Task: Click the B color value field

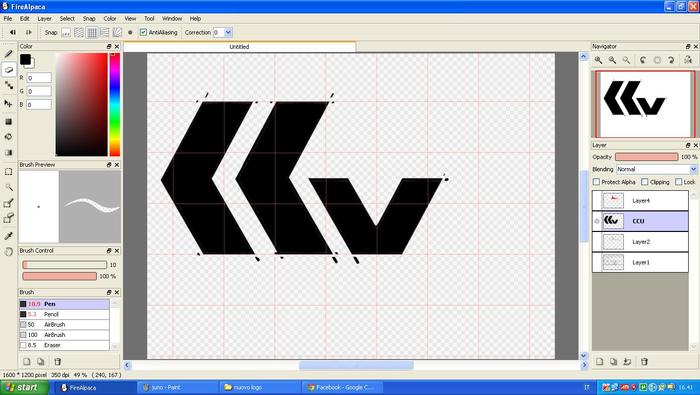Action: point(39,105)
